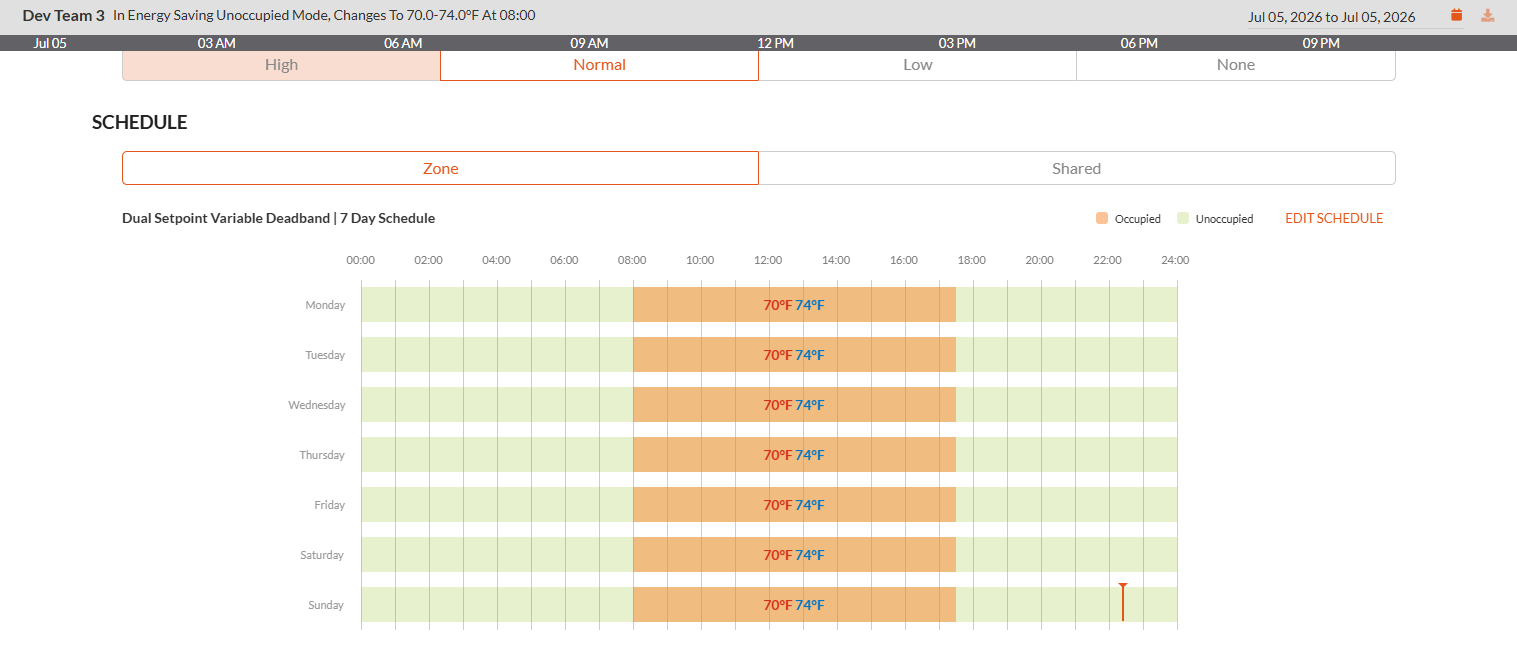Click Friday's occupied 70°F 74°F block
Image resolution: width=1517 pixels, height=655 pixels.
[x=794, y=505]
